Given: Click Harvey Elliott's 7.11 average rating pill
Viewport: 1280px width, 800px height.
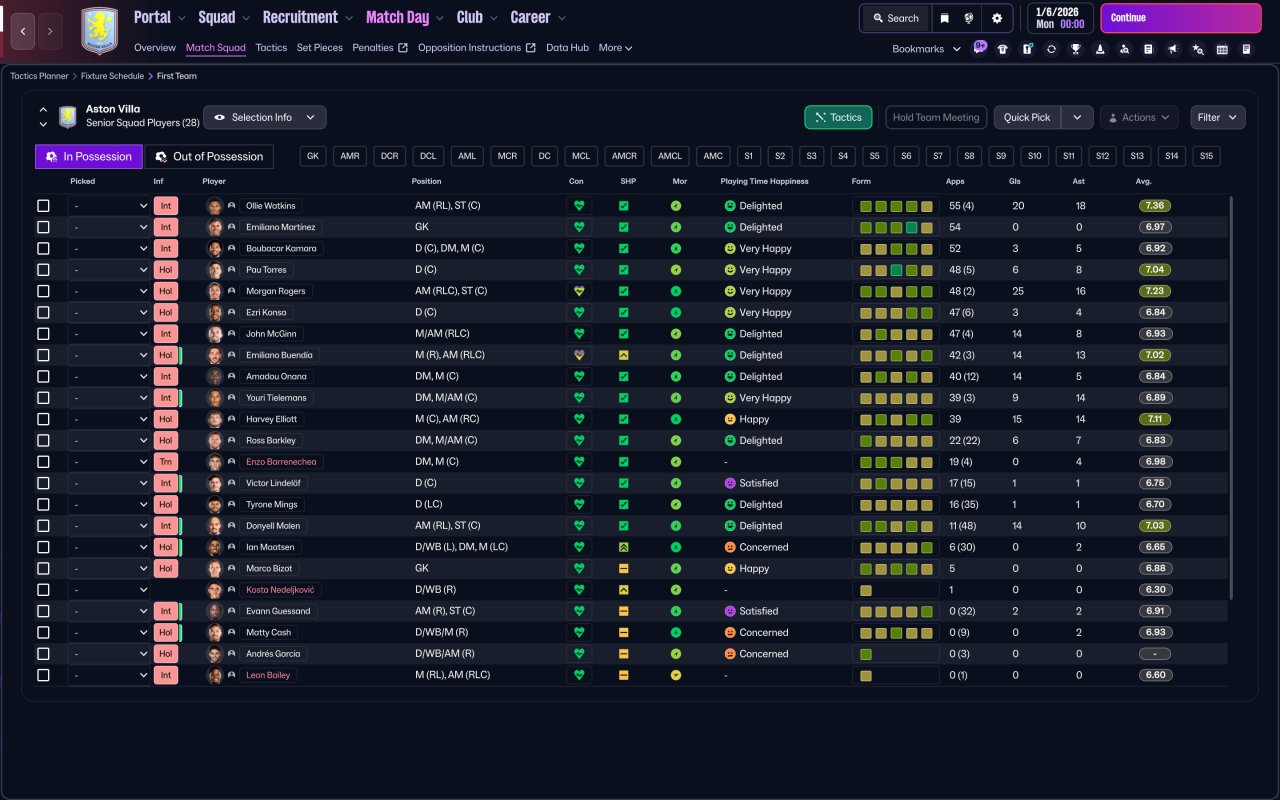Looking at the screenshot, I should tap(1155, 419).
